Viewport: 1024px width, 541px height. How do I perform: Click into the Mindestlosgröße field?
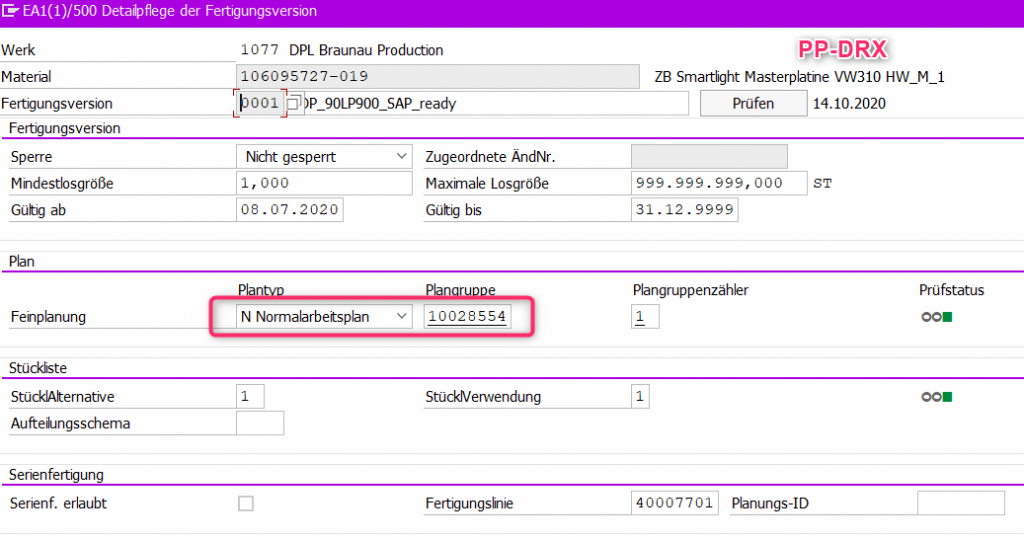click(x=324, y=184)
